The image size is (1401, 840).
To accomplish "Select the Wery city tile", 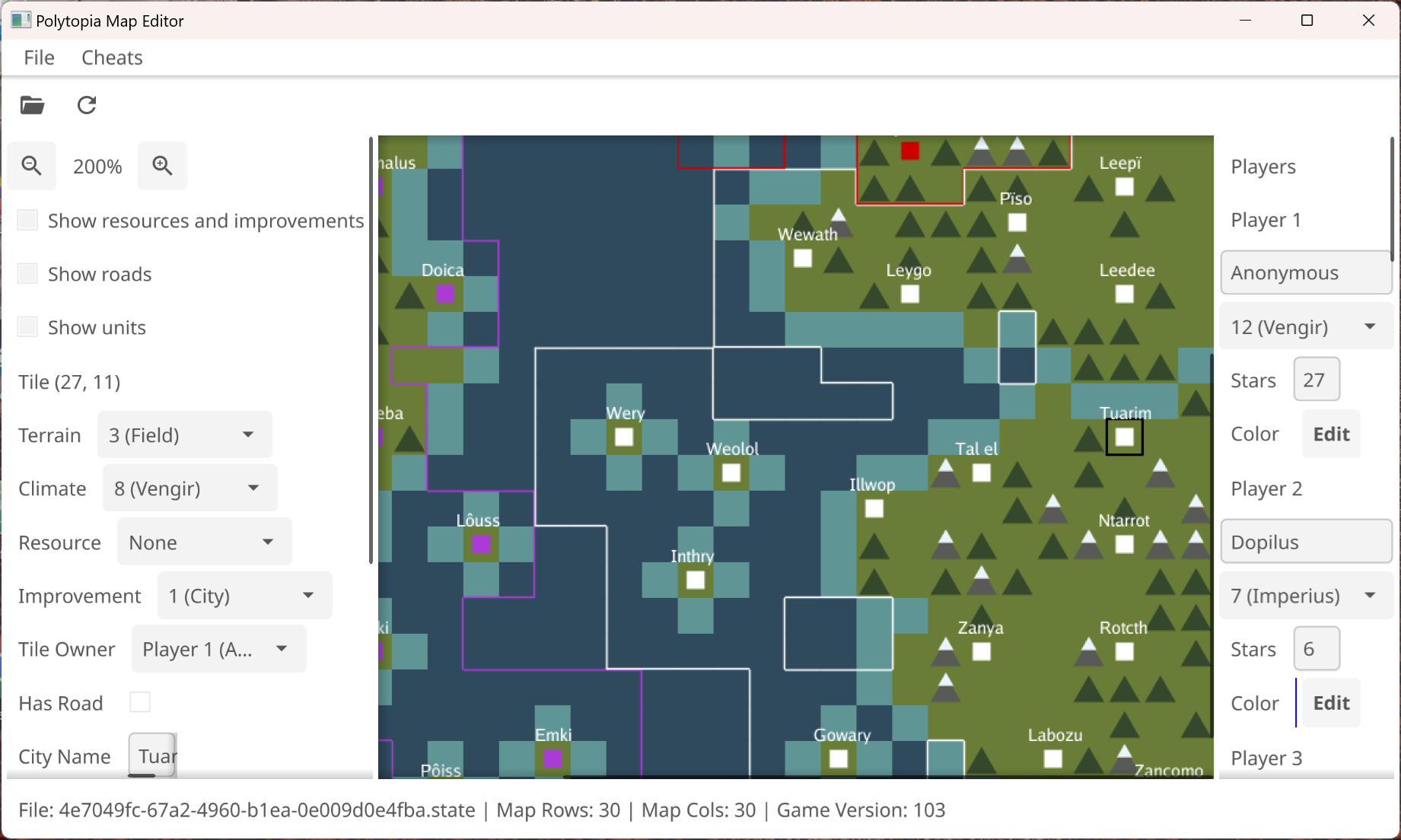I will click(x=624, y=437).
